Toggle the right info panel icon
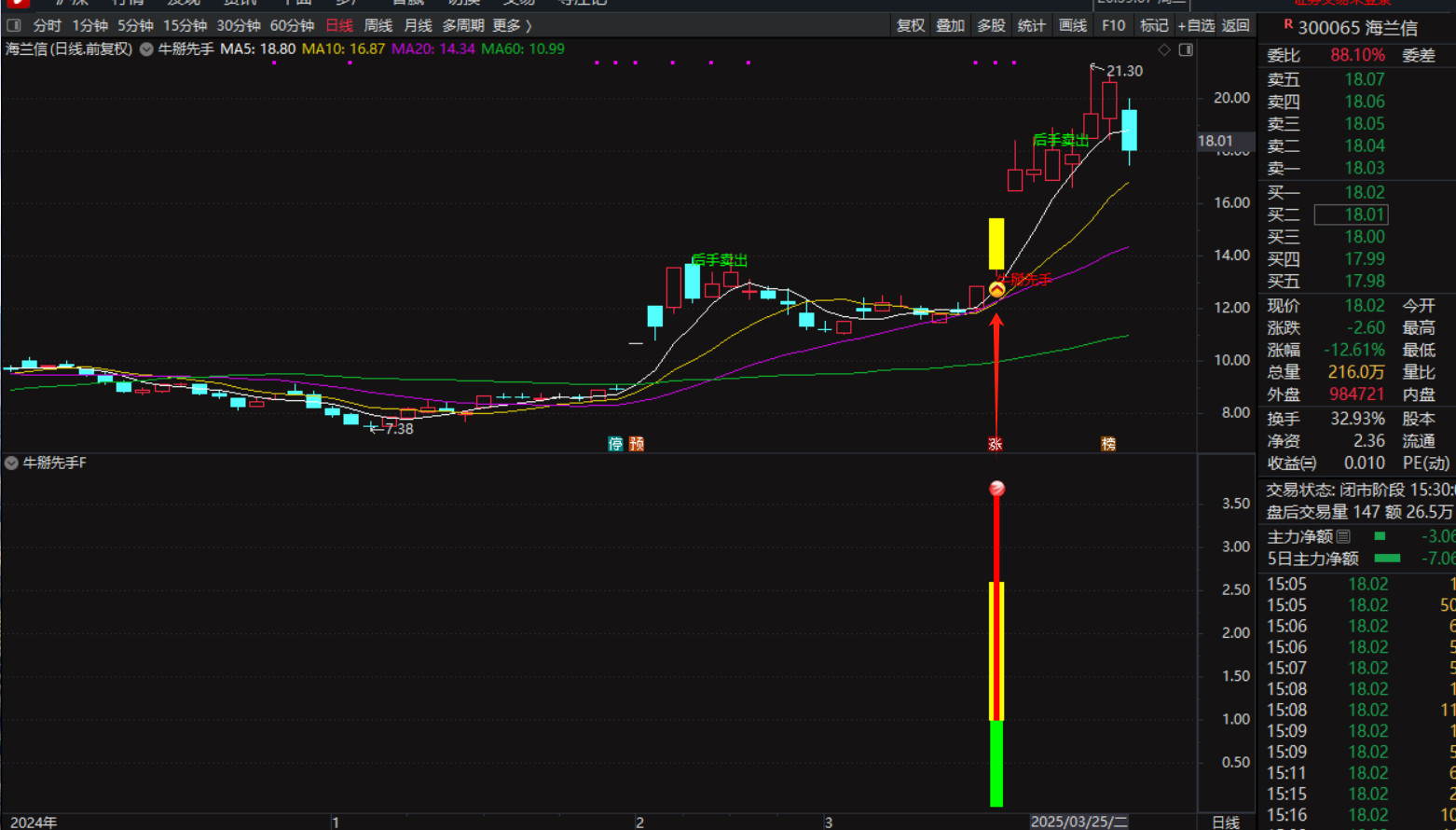Image resolution: width=1456 pixels, height=830 pixels. click(x=1186, y=49)
